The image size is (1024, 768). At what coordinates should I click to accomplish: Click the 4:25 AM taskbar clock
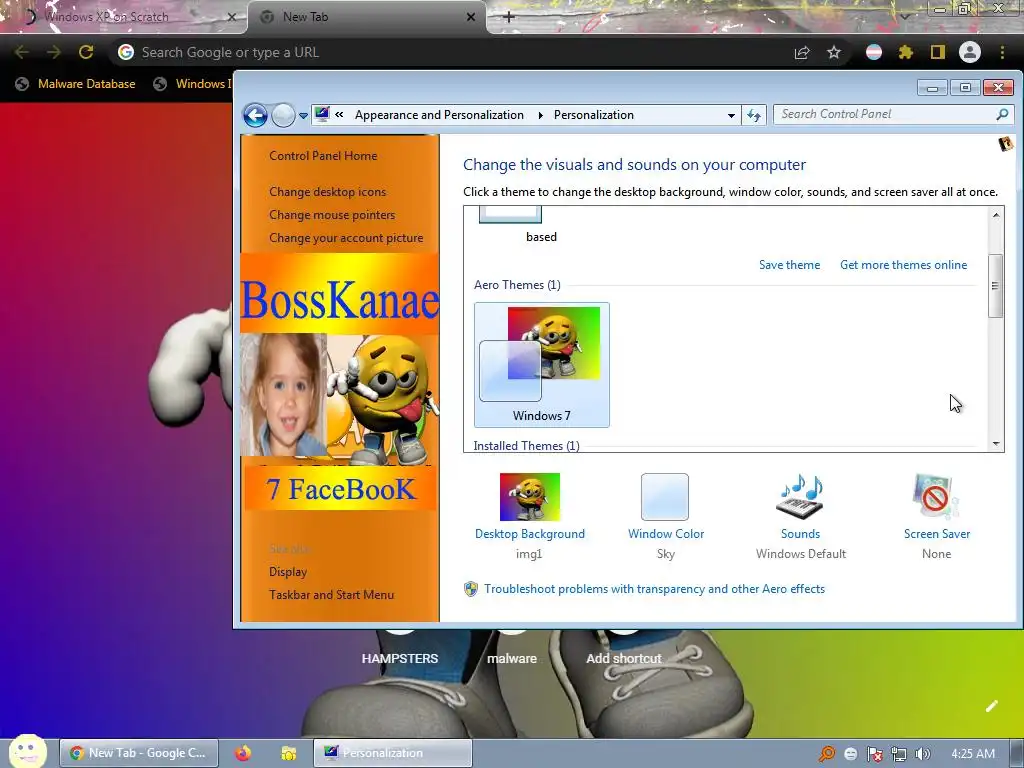(x=972, y=754)
